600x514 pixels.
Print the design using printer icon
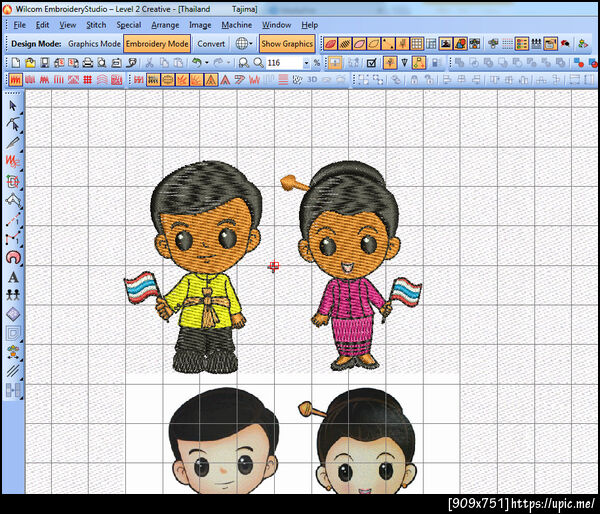[x=88, y=63]
